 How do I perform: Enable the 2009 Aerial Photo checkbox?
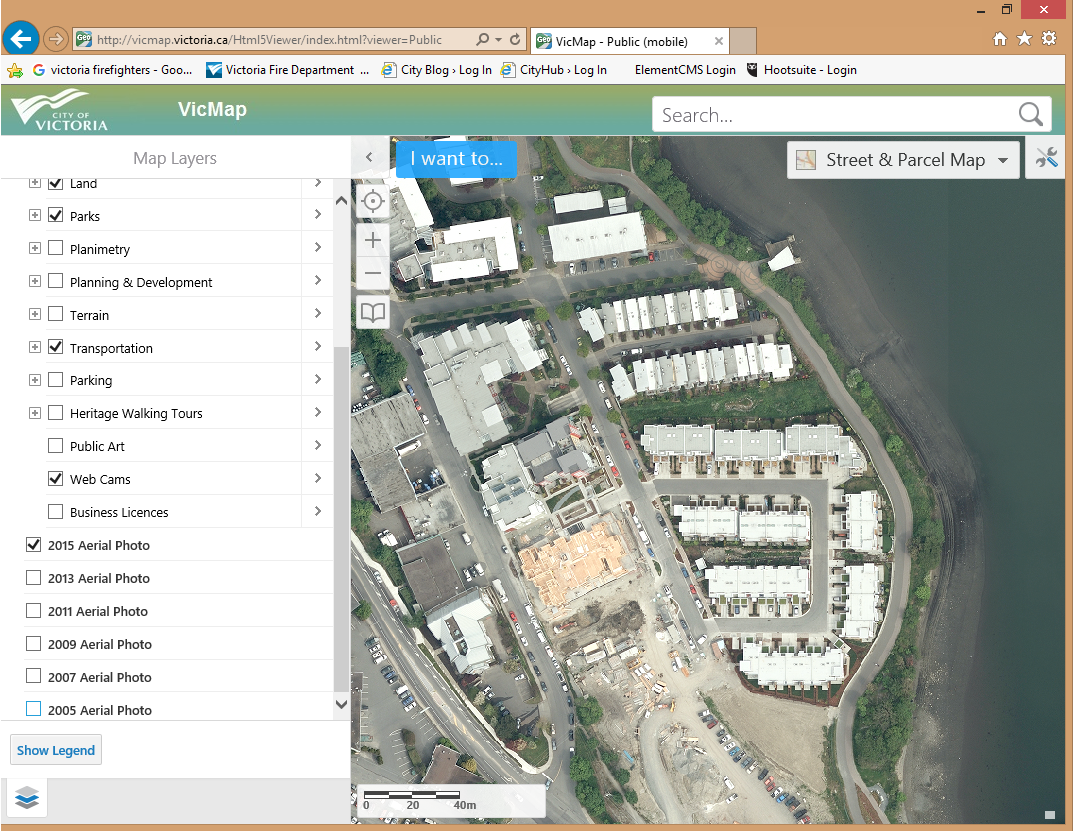pos(33,643)
